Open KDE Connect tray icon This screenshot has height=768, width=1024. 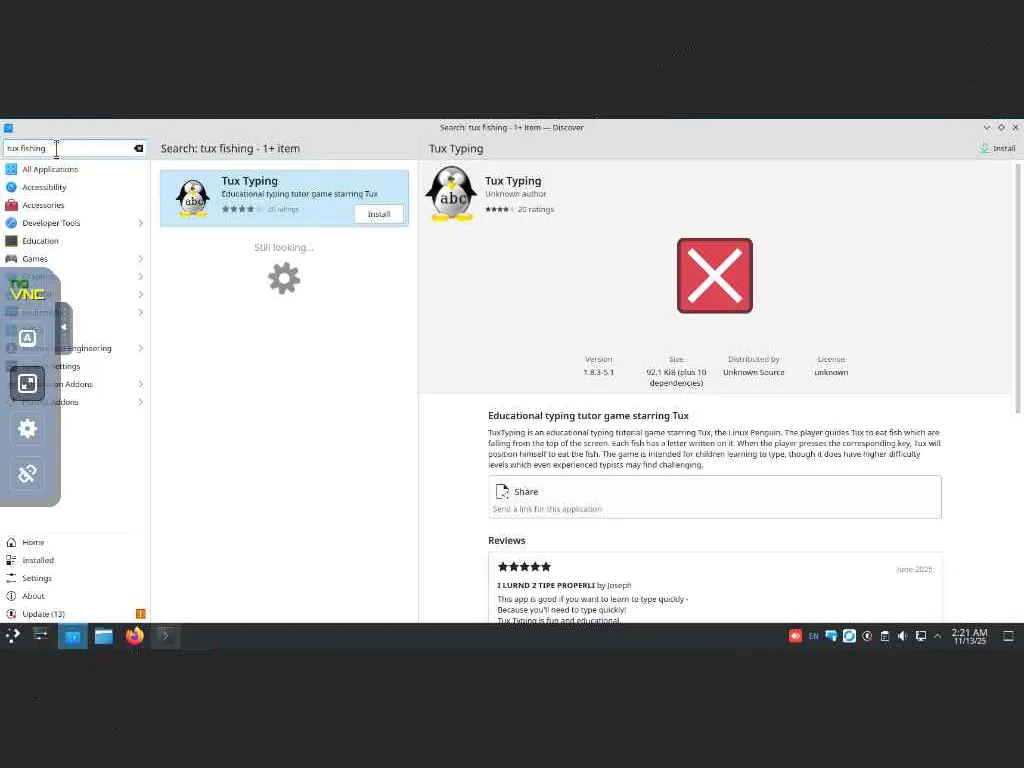(831, 636)
